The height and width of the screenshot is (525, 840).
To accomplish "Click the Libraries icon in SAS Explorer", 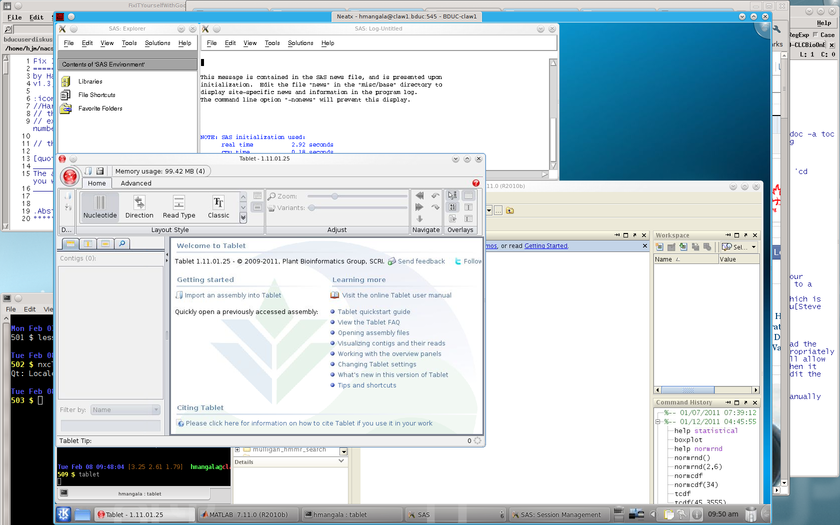I will click(65, 81).
